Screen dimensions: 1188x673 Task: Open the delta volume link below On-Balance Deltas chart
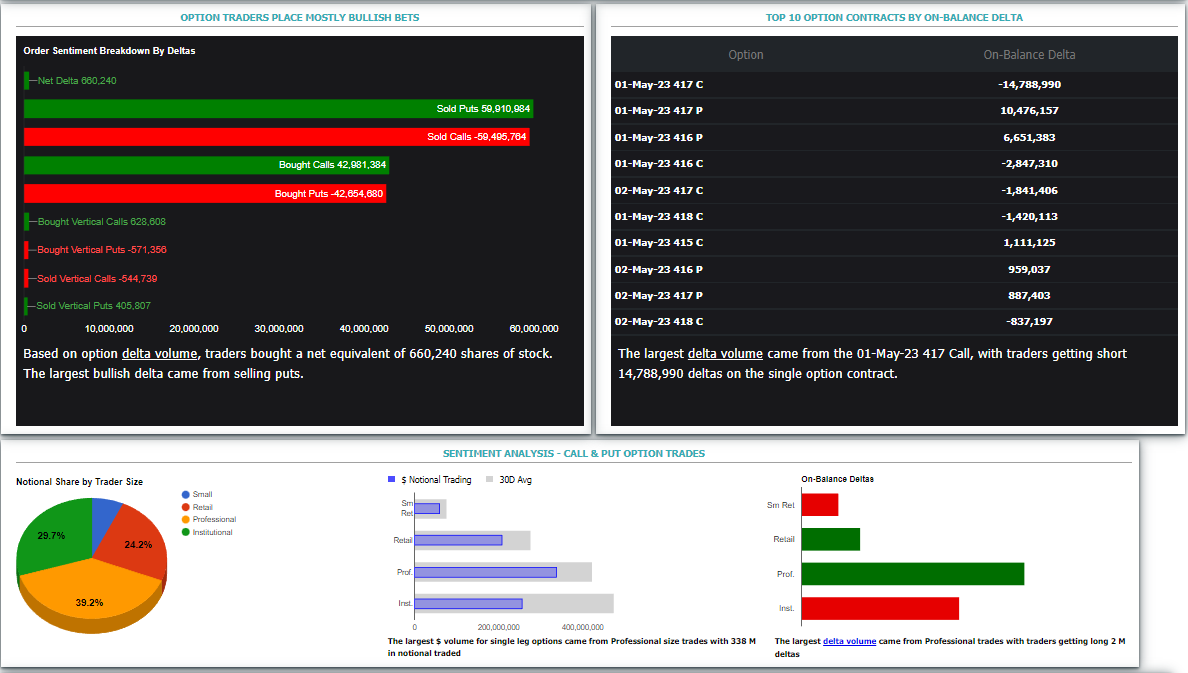click(849, 641)
